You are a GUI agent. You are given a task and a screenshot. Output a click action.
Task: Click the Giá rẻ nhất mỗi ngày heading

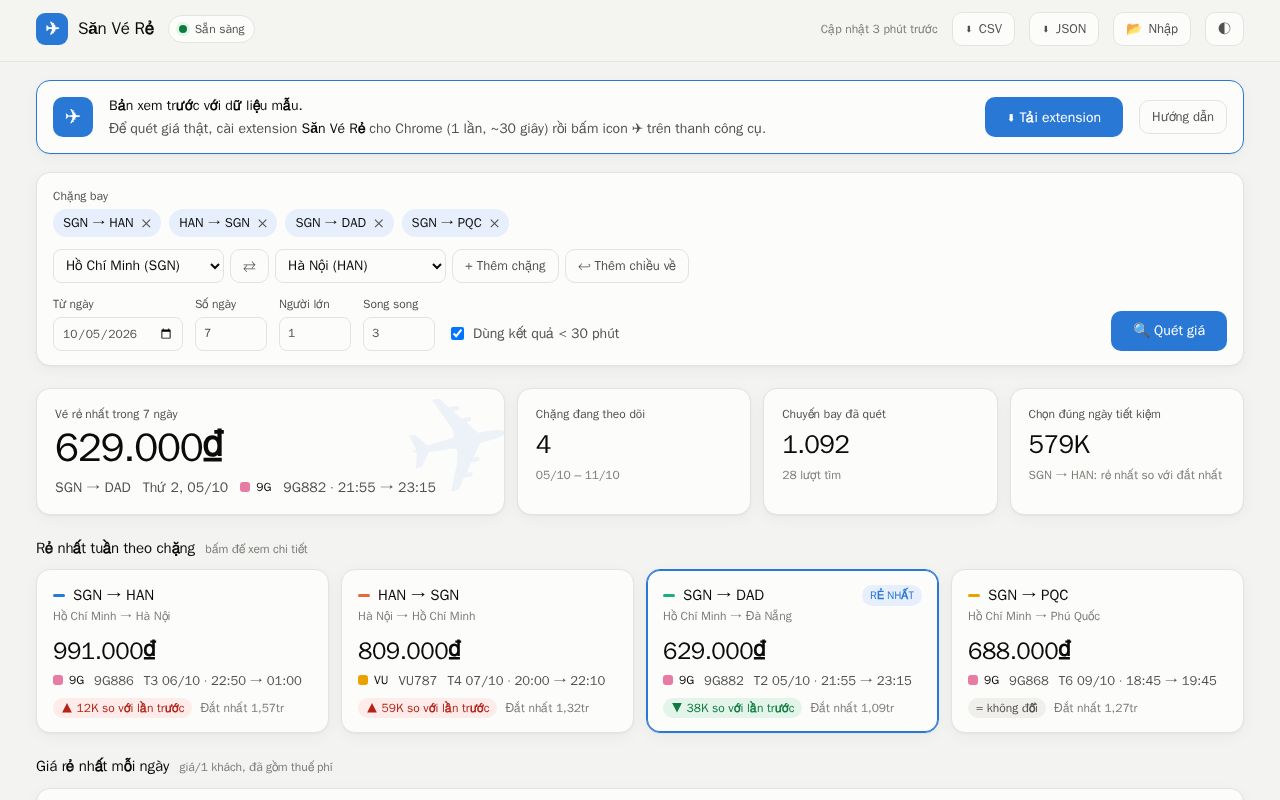click(103, 766)
